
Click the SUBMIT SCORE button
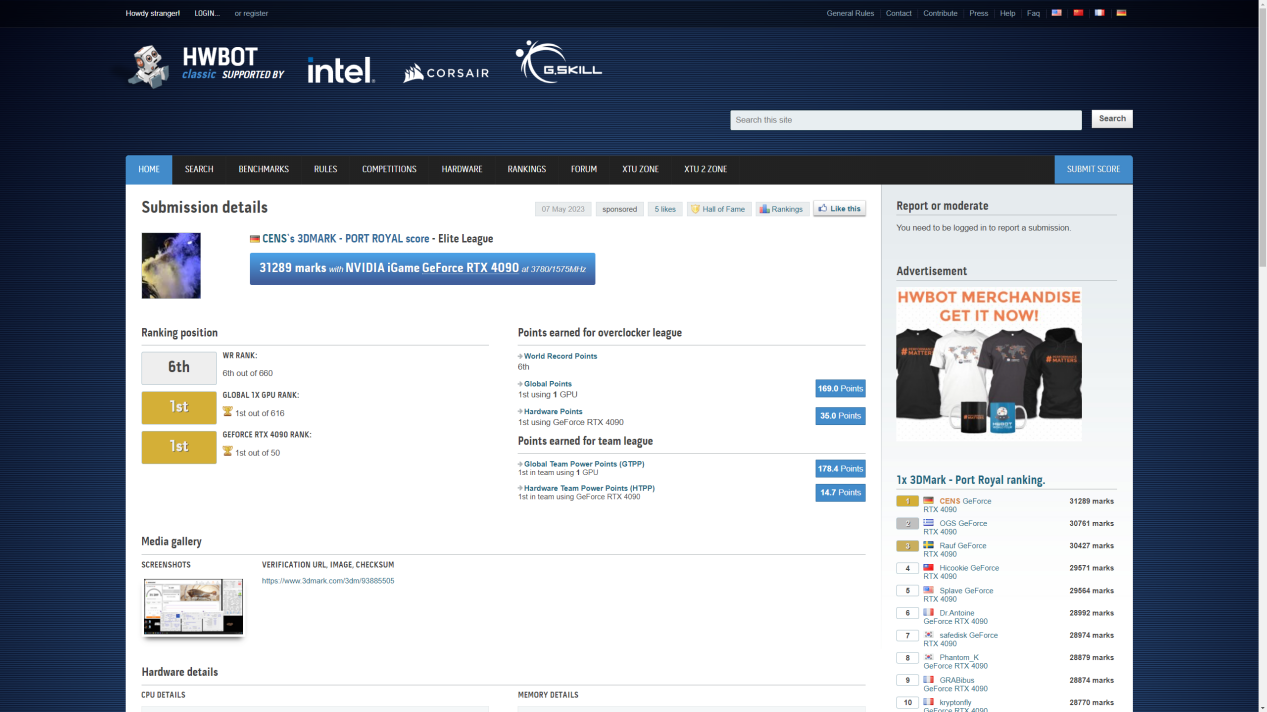pyautogui.click(x=1093, y=169)
